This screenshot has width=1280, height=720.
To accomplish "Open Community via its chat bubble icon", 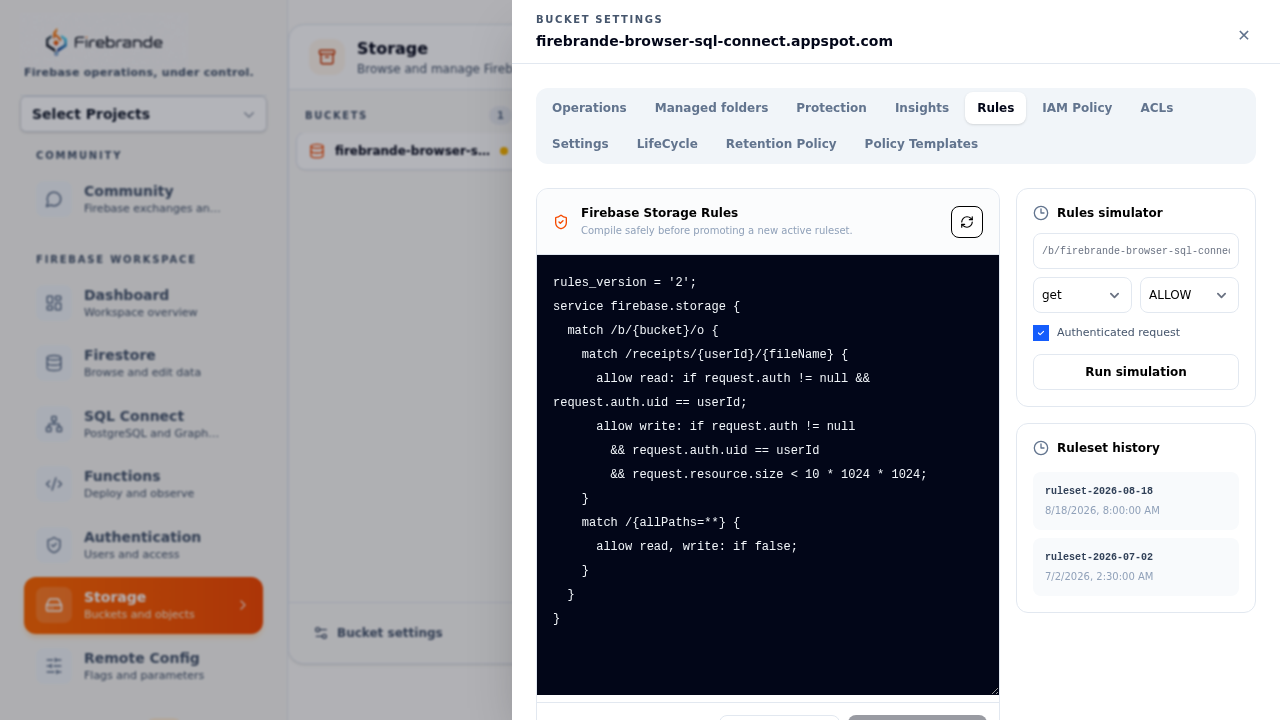I will [54, 199].
